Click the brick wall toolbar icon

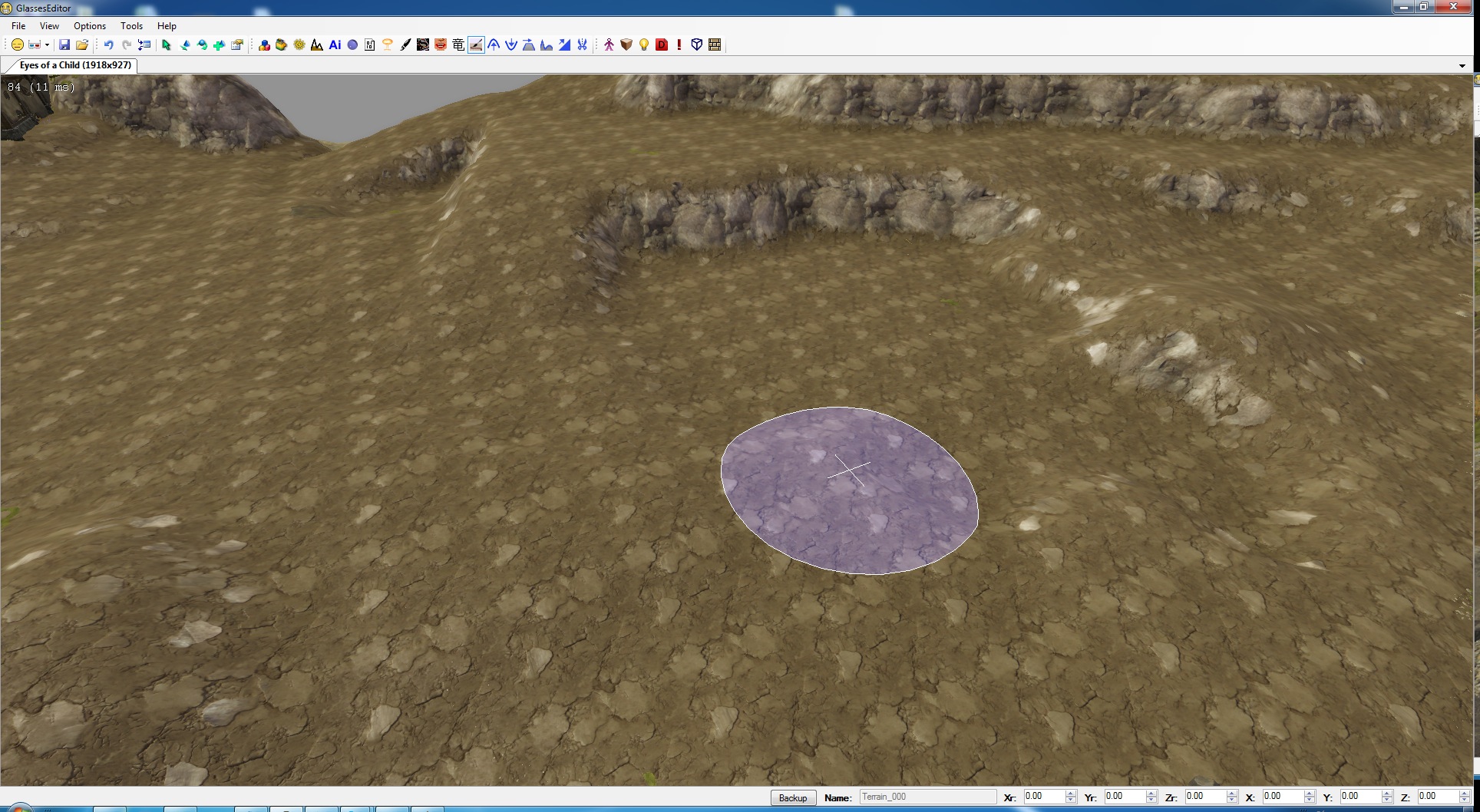pos(715,45)
